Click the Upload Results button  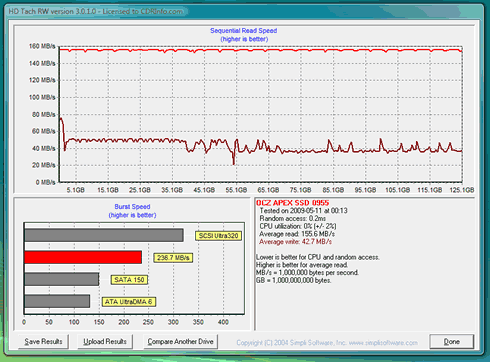click(105, 342)
